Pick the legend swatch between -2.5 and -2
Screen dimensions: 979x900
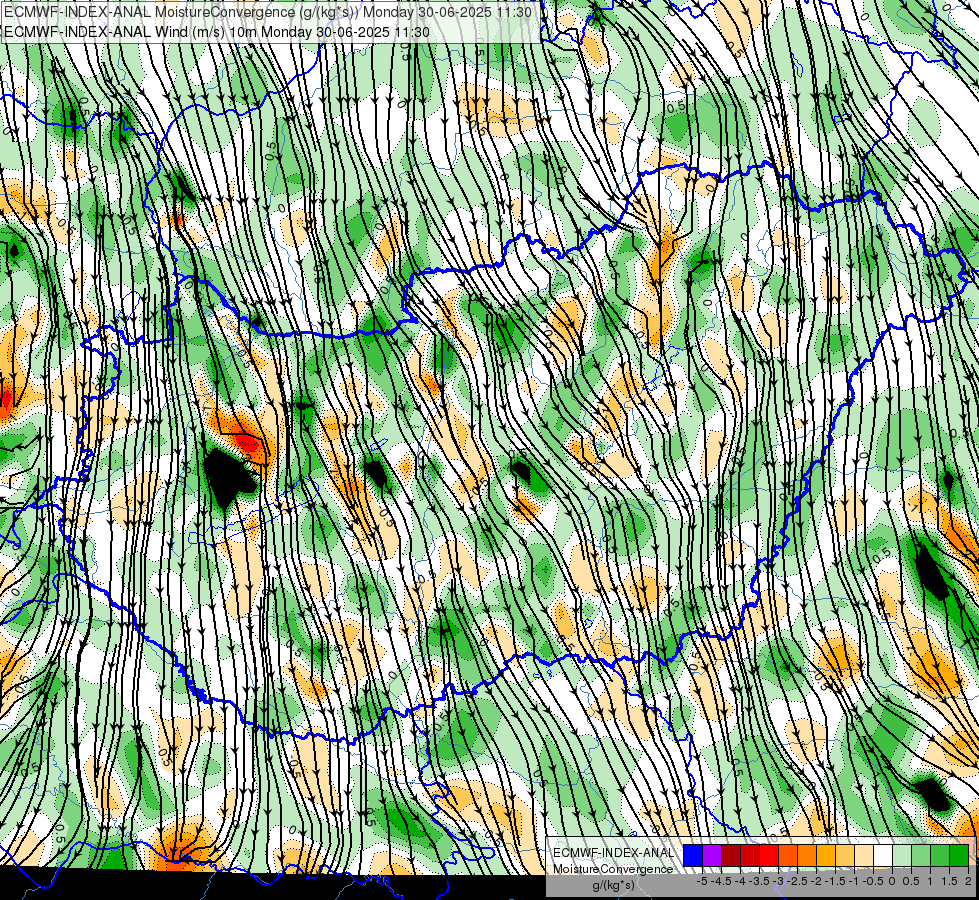pos(788,855)
